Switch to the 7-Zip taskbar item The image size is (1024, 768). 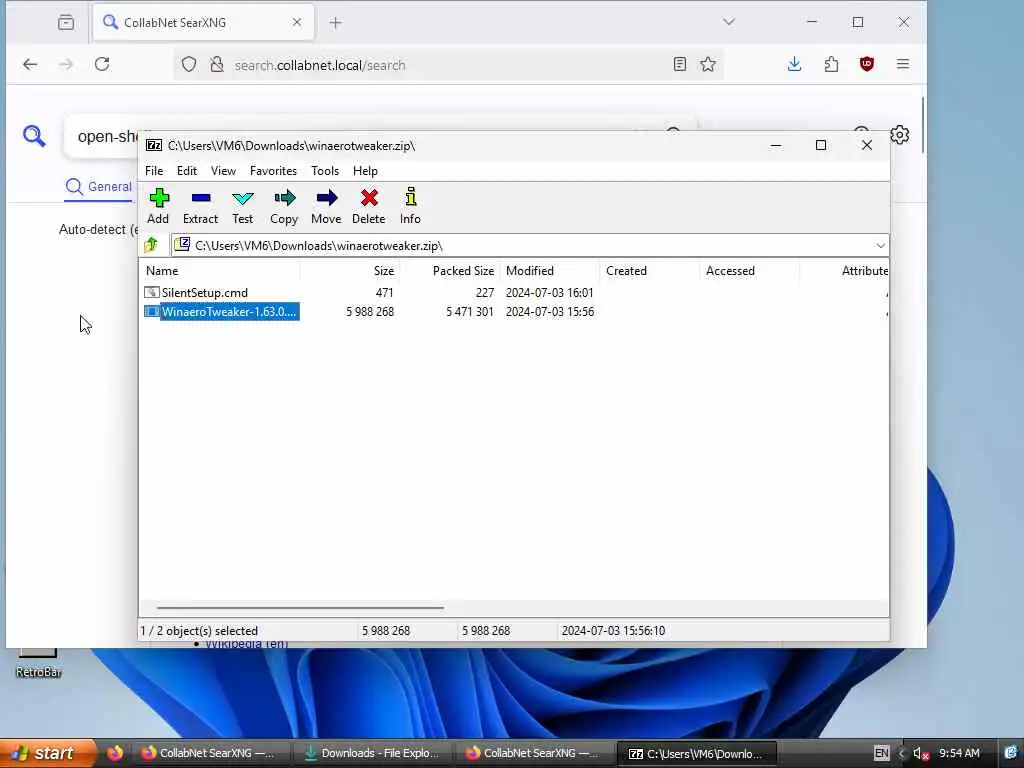pos(696,754)
